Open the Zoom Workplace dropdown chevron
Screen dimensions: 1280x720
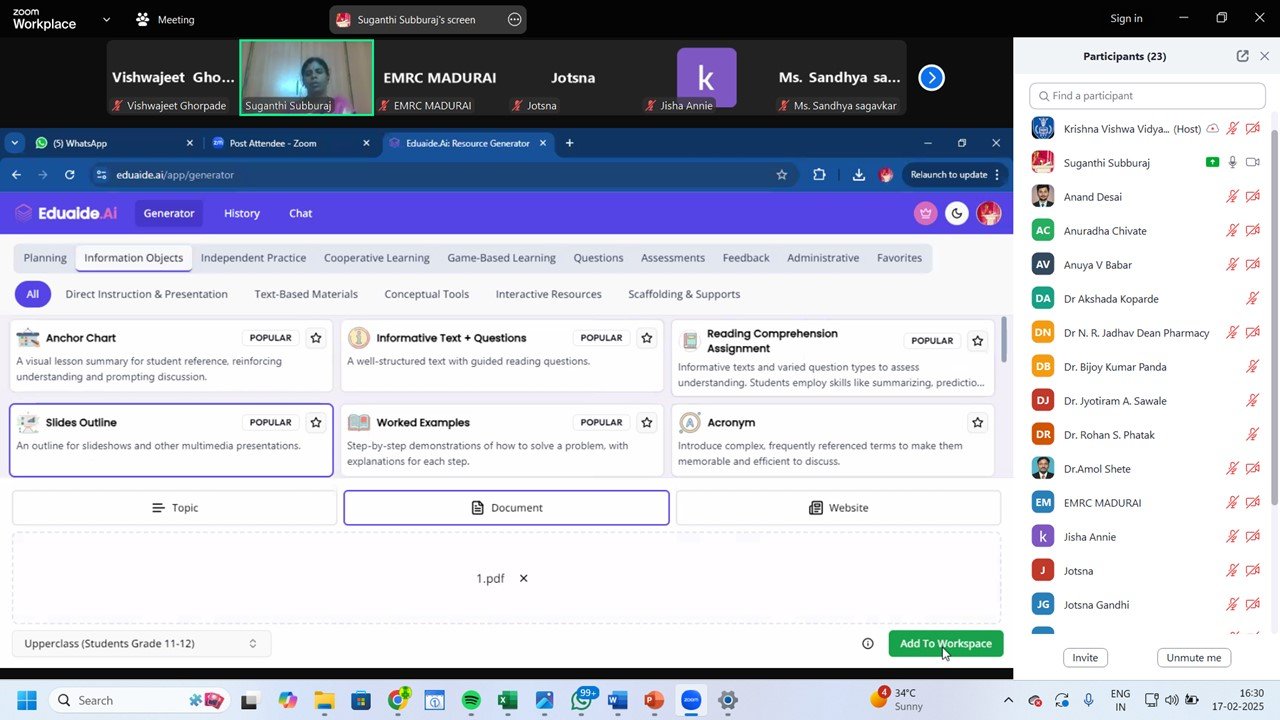coord(106,19)
